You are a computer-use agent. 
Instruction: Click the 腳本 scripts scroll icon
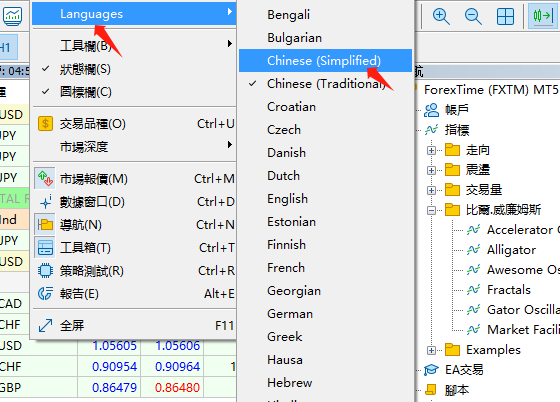pyautogui.click(x=431, y=390)
